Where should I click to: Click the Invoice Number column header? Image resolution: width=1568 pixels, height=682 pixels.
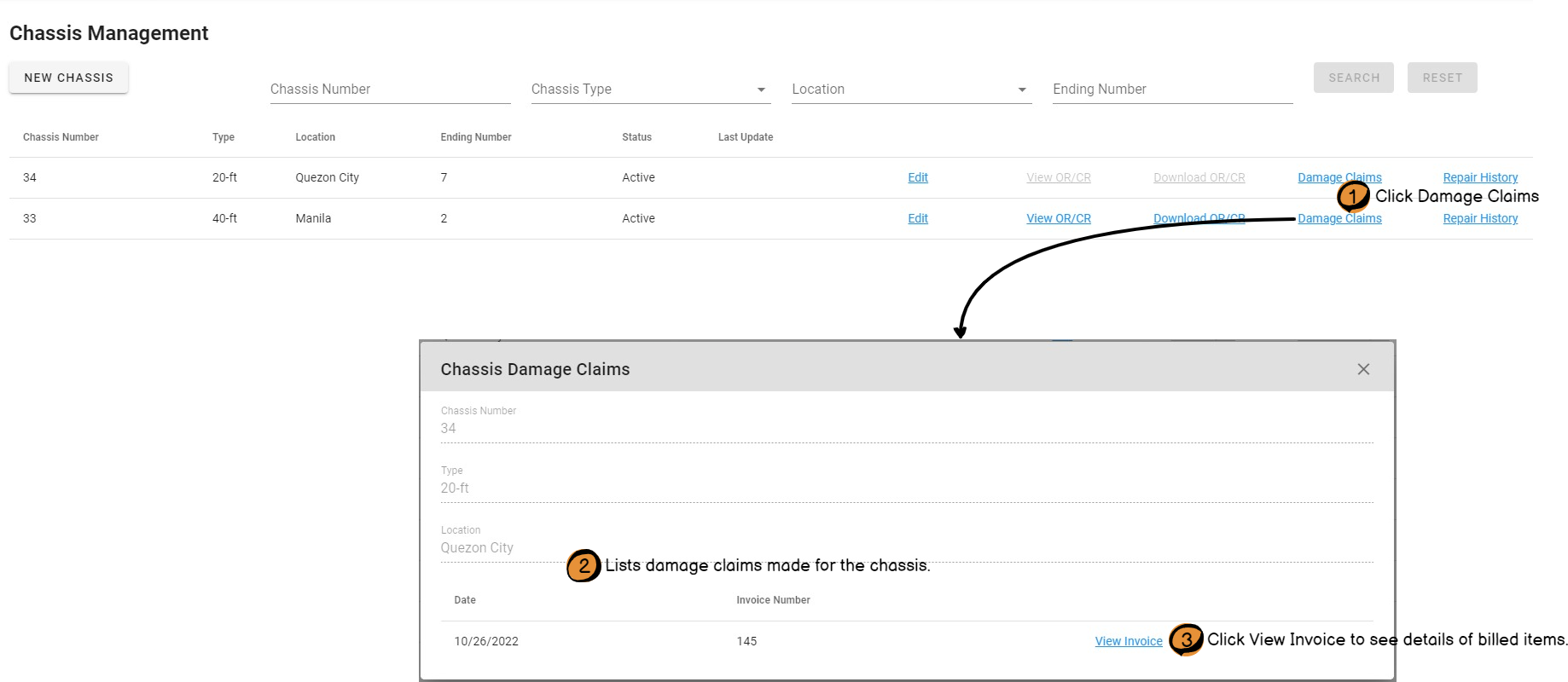pos(773,600)
